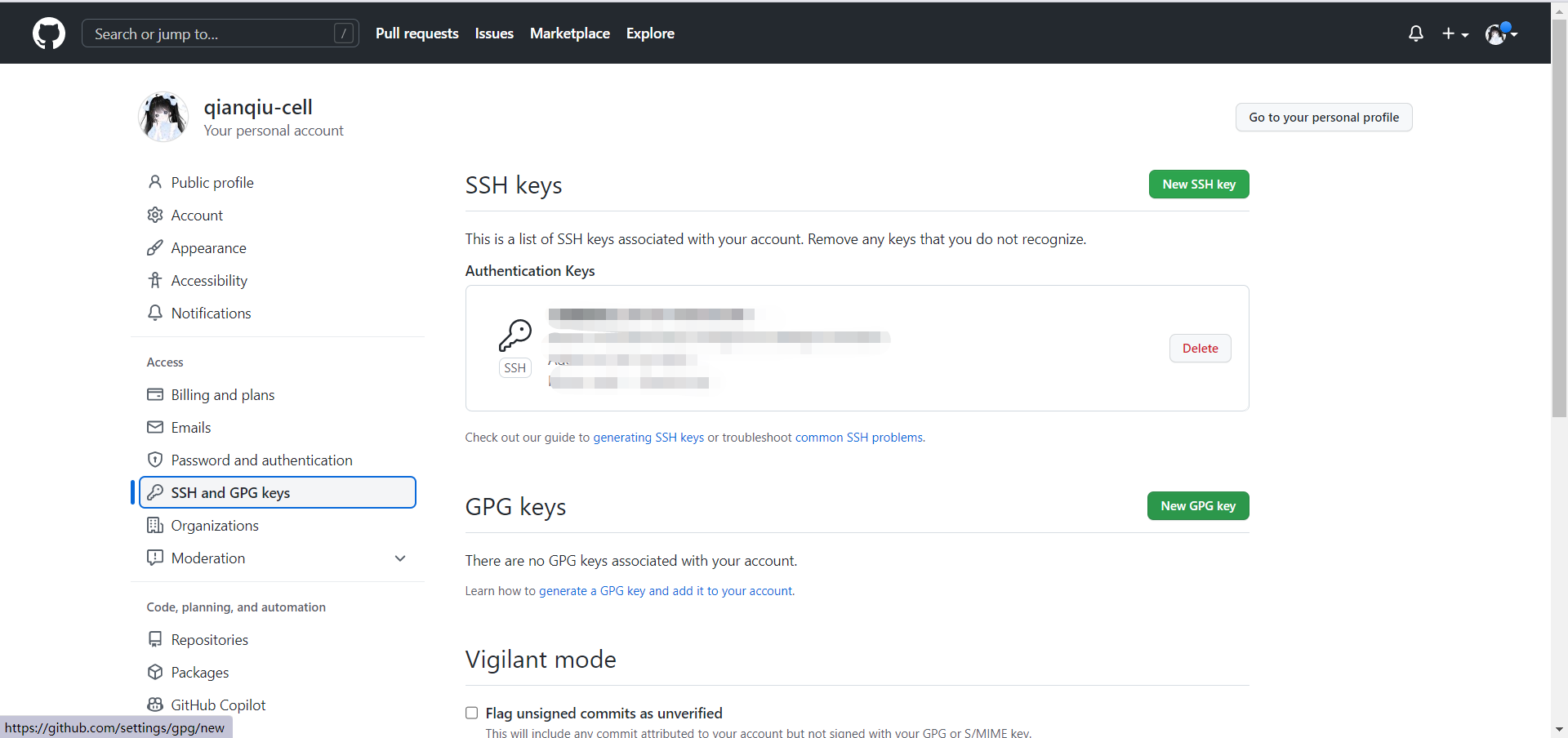The image size is (1568, 738).
Task: Enable Flag unsigned commits as unverified
Action: coord(472,713)
